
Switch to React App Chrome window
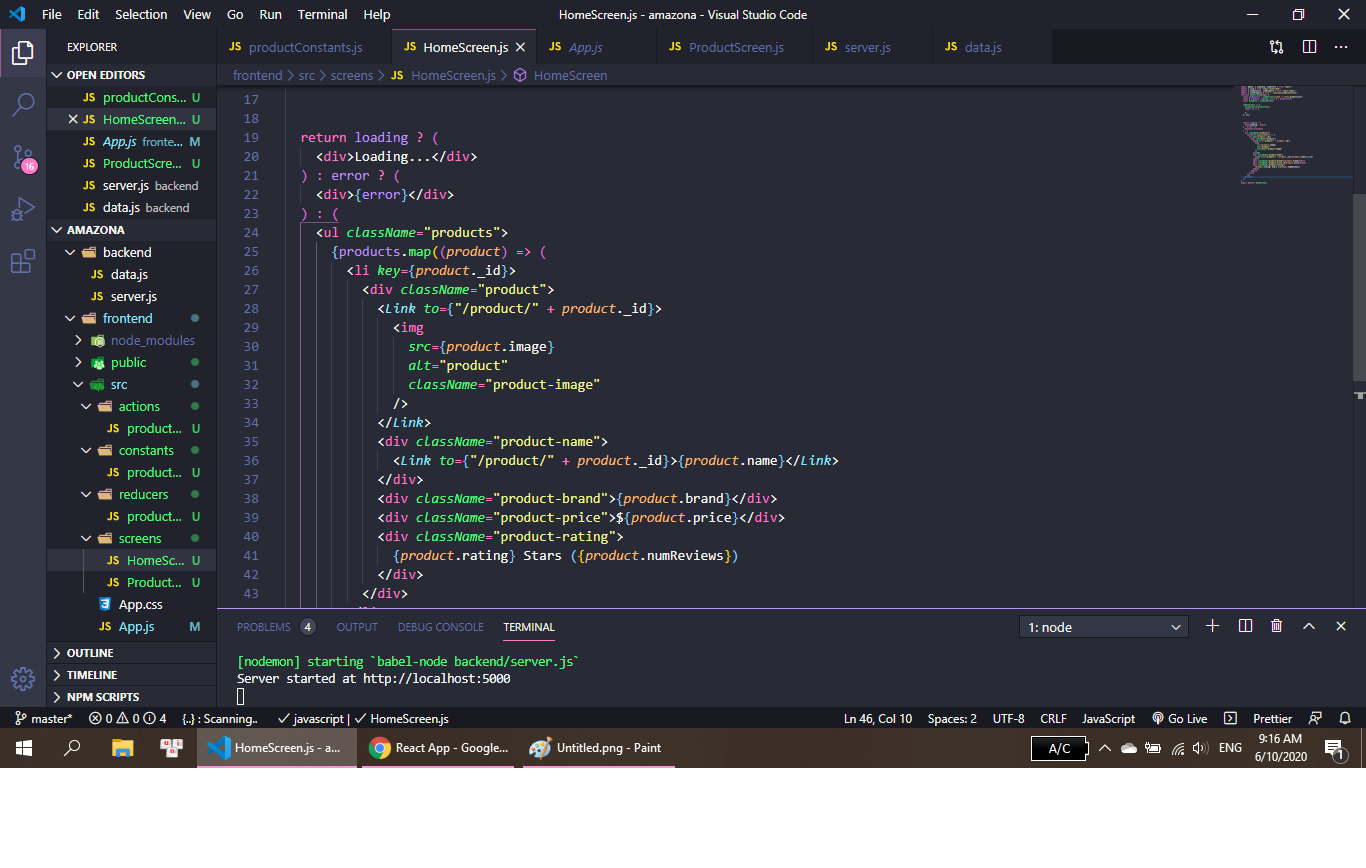pyautogui.click(x=438, y=748)
